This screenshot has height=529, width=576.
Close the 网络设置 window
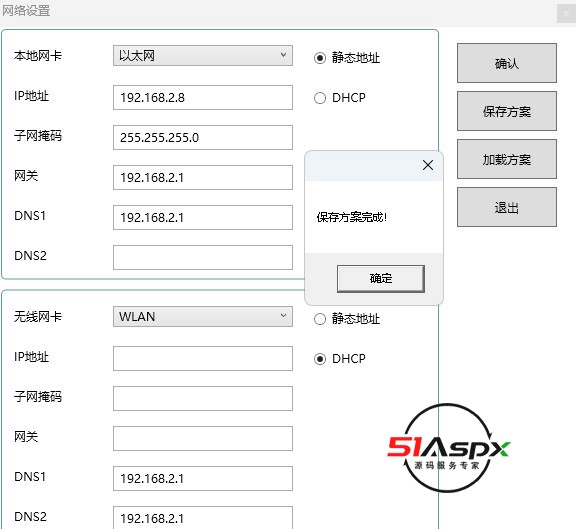(x=566, y=14)
